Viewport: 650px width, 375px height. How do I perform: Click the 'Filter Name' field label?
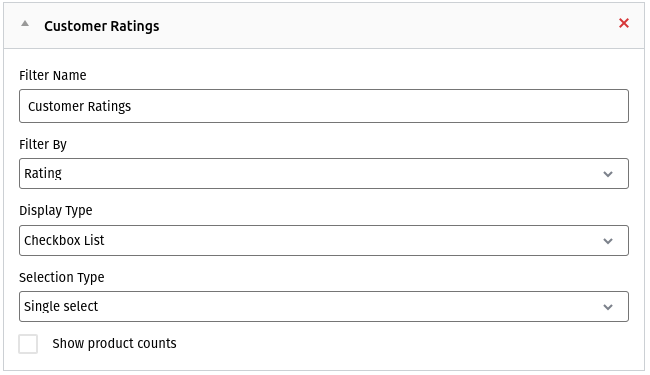pos(53,75)
